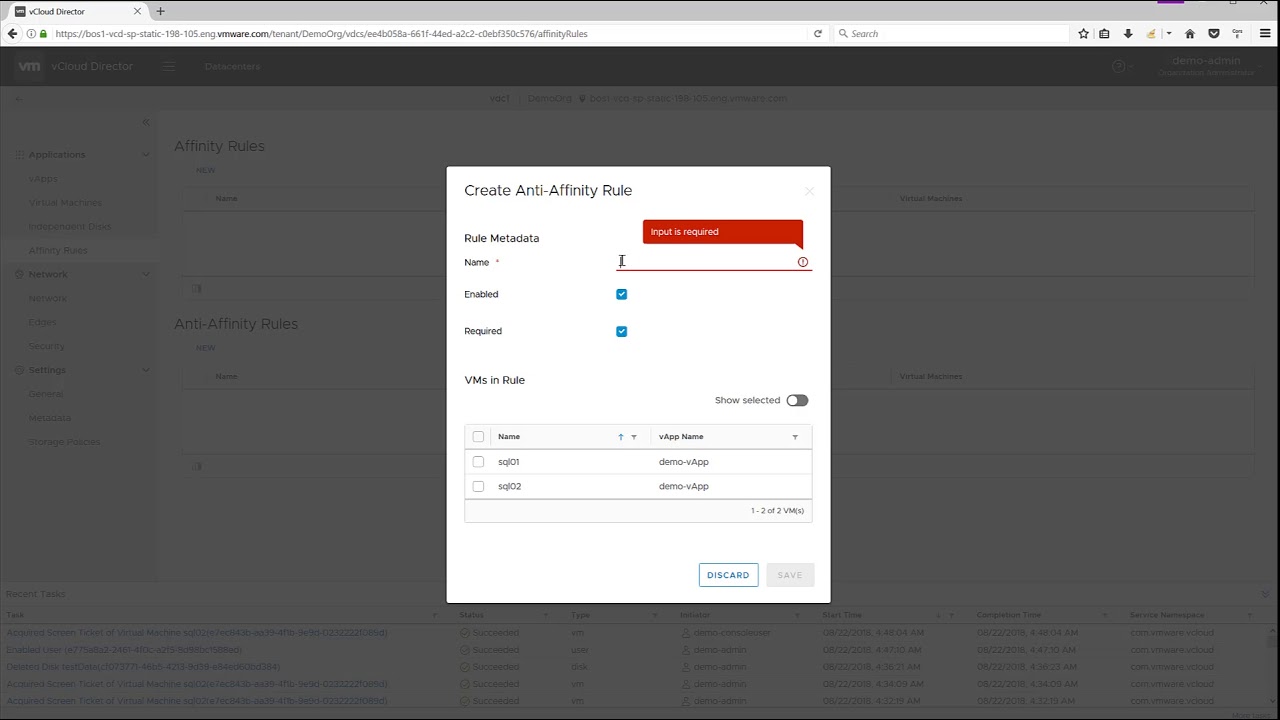Viewport: 1280px width, 720px height.
Task: Go to Virtual Machines in the sidebar
Action: [65, 203]
